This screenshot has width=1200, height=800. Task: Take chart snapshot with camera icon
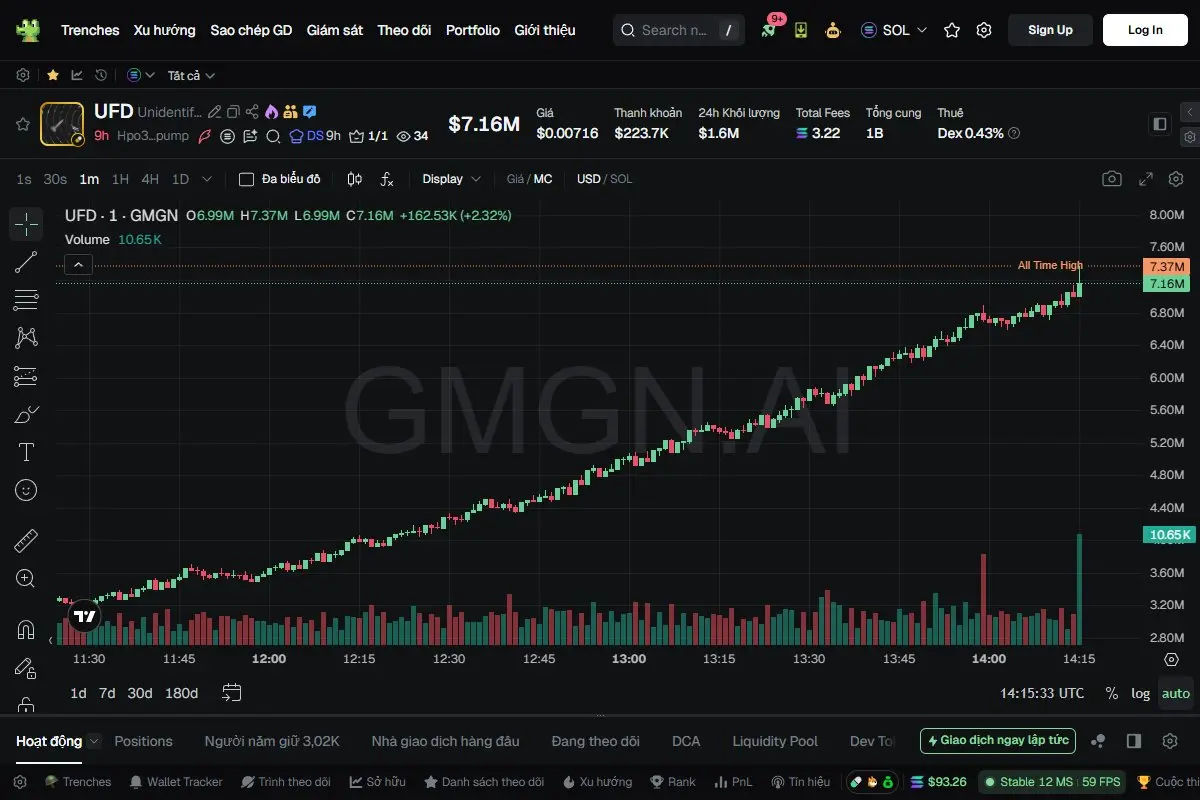(x=1112, y=179)
